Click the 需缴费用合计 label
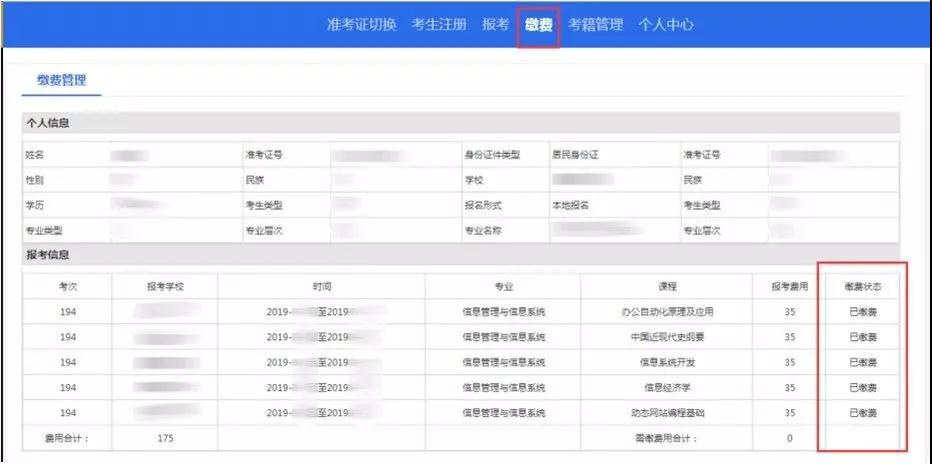 click(666, 438)
